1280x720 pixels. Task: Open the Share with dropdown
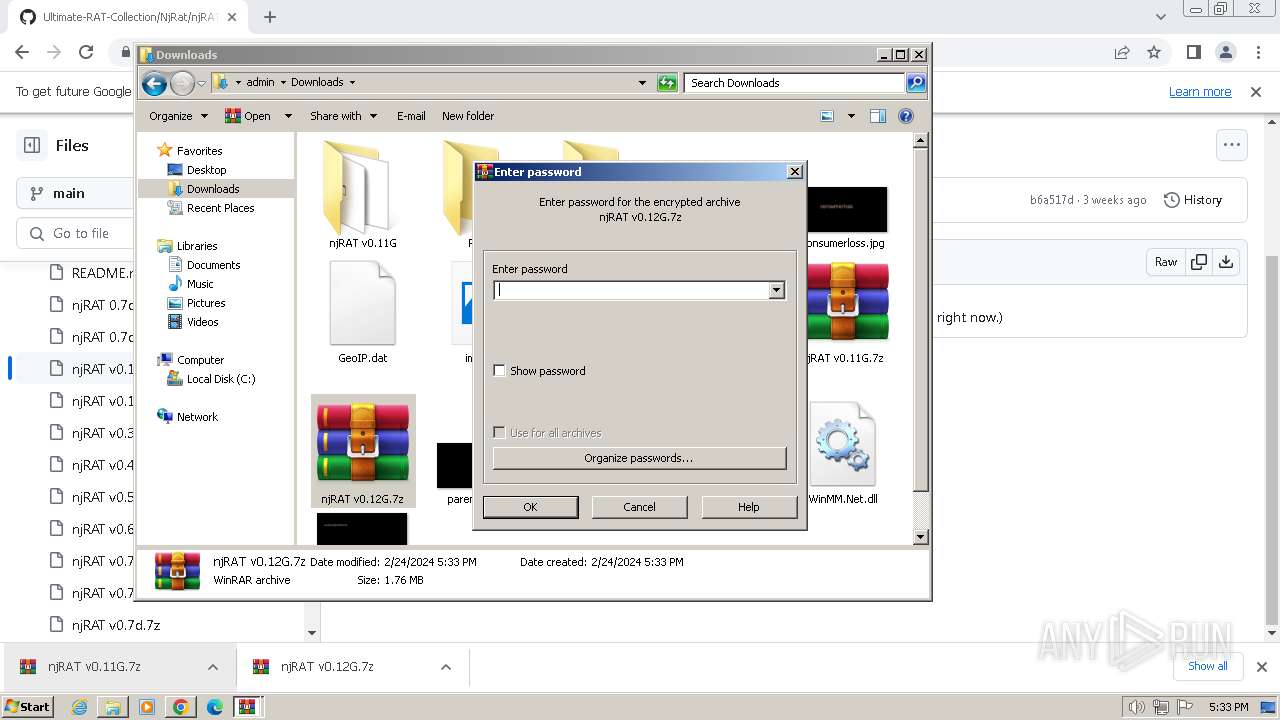click(343, 116)
